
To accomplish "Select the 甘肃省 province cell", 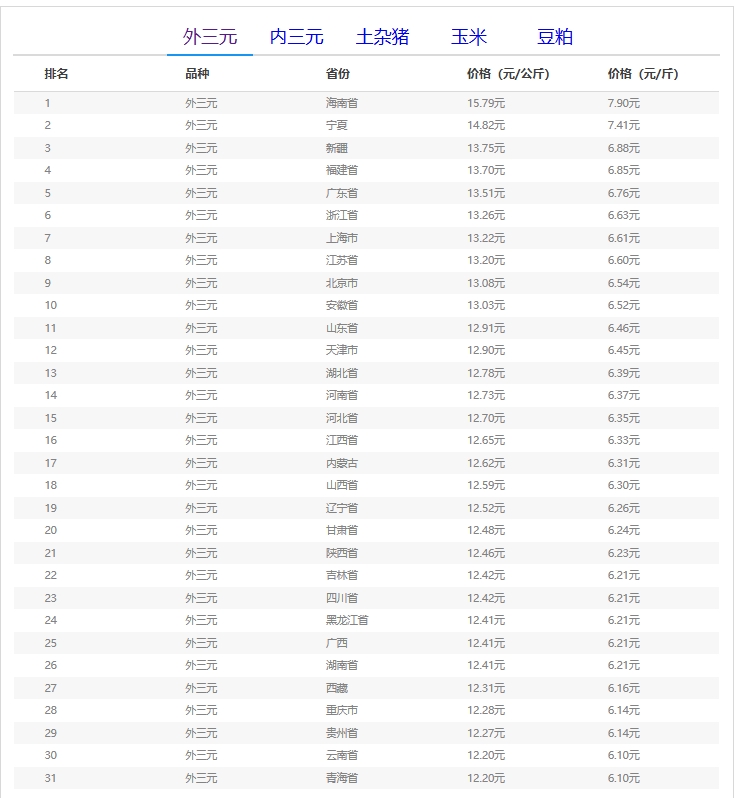I will pyautogui.click(x=342, y=530).
